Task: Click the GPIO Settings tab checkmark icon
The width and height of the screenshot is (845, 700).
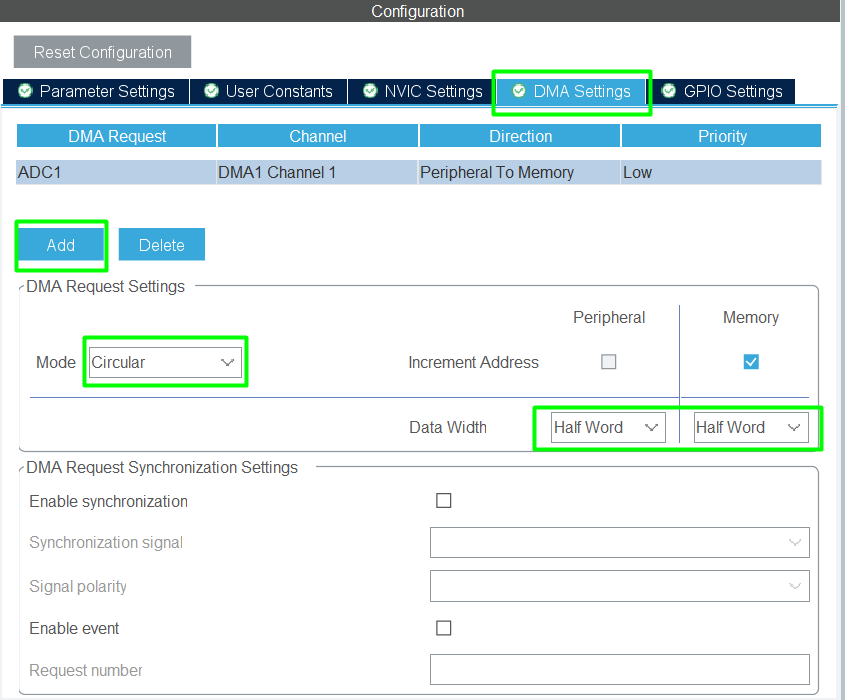Action: coord(669,91)
